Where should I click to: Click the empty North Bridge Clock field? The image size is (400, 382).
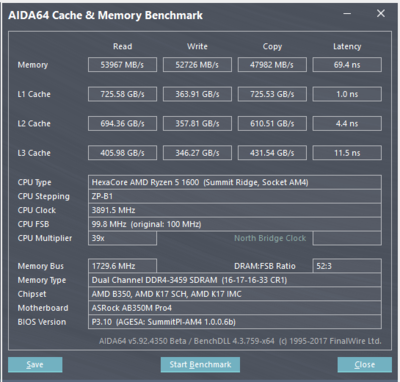347,238
